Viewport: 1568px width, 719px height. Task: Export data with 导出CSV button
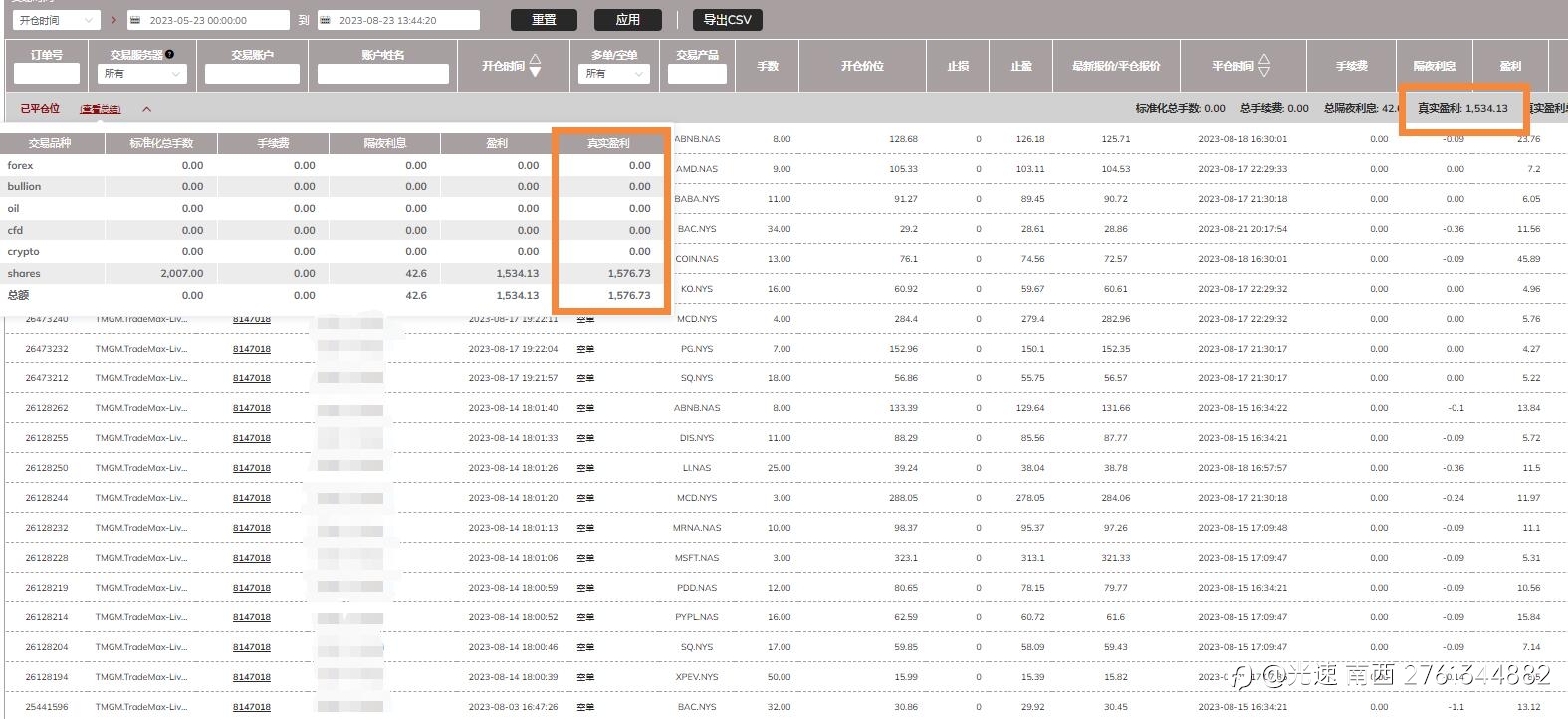coord(727,19)
